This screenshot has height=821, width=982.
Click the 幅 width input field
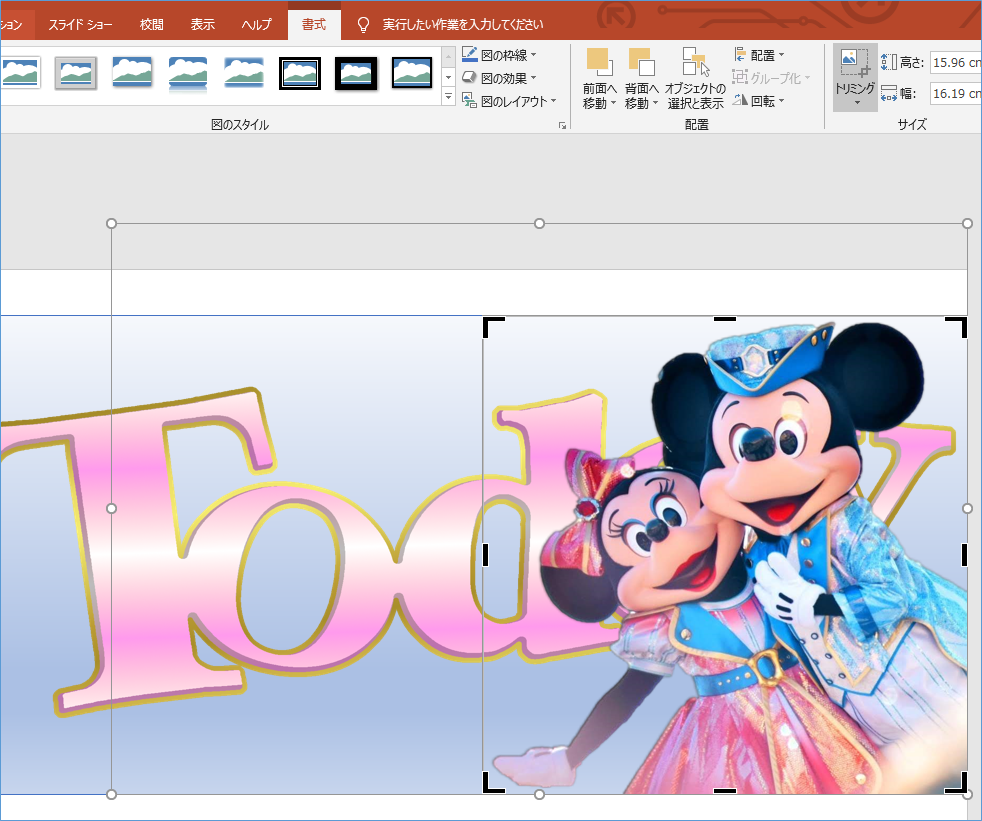(x=956, y=94)
